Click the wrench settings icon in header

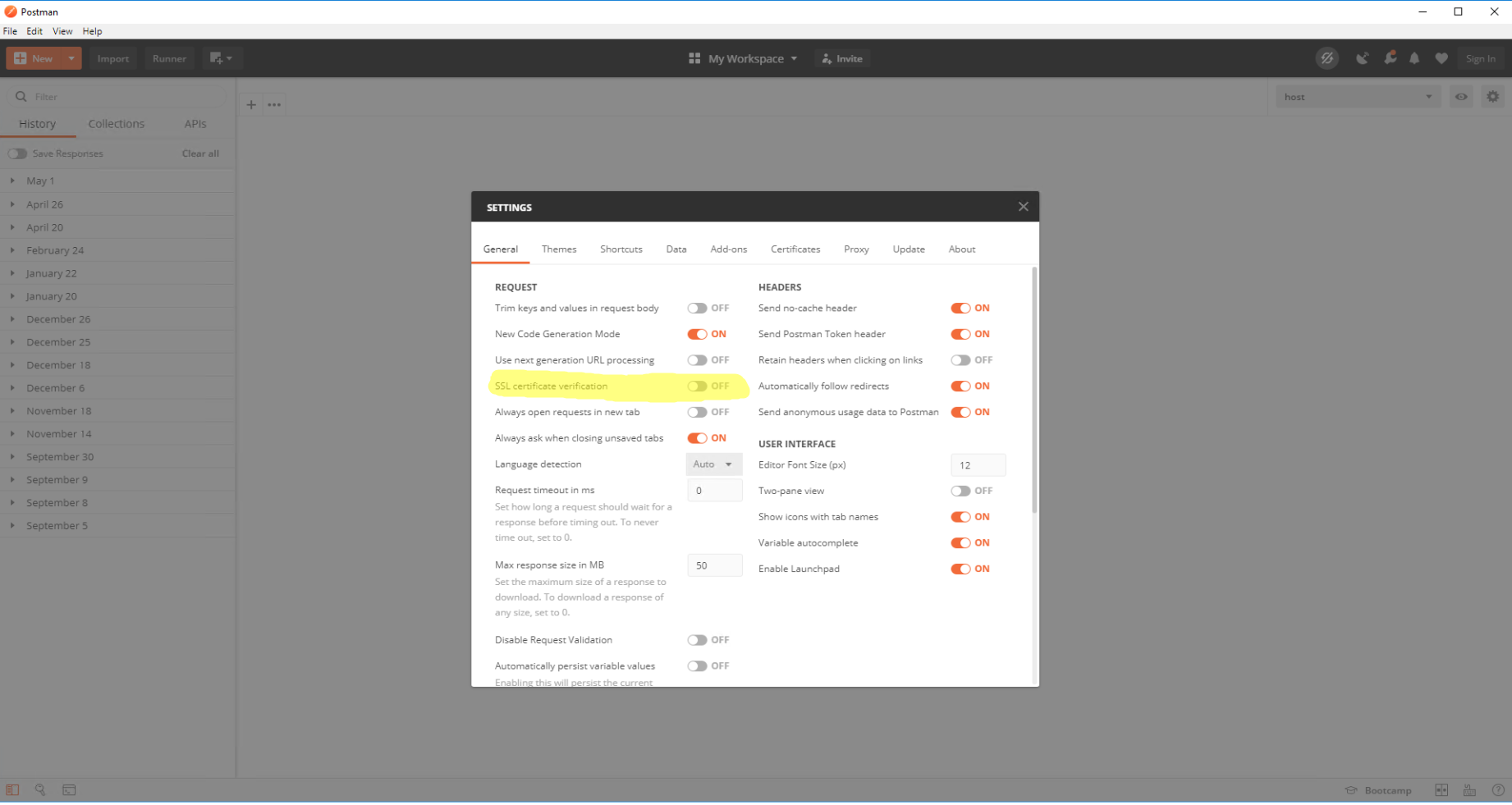point(1390,58)
